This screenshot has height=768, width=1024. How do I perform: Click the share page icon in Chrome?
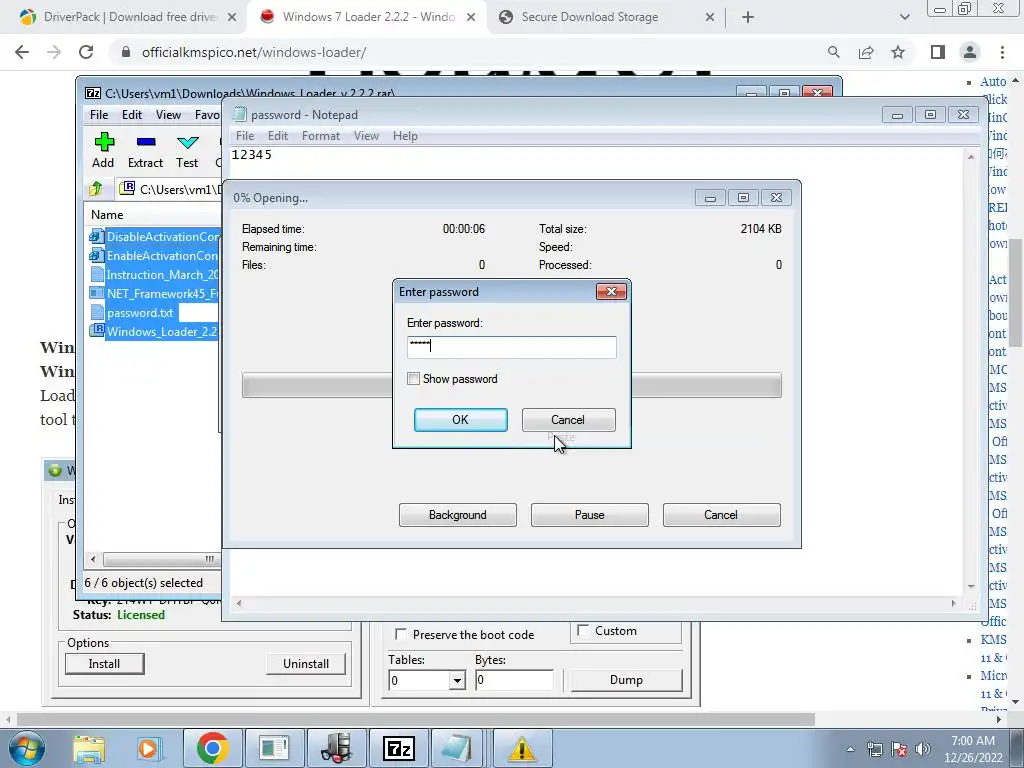[866, 52]
